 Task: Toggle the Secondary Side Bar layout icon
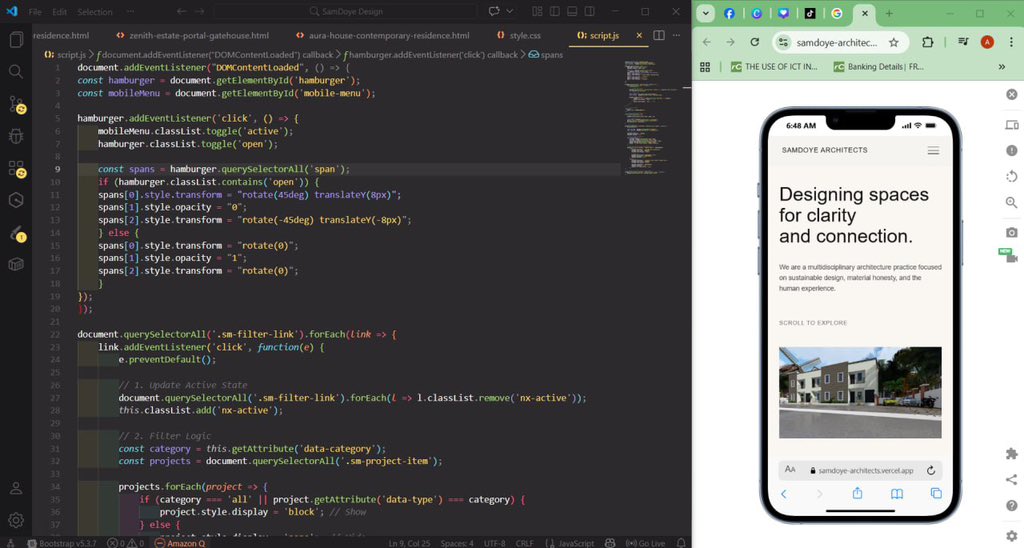(590, 11)
